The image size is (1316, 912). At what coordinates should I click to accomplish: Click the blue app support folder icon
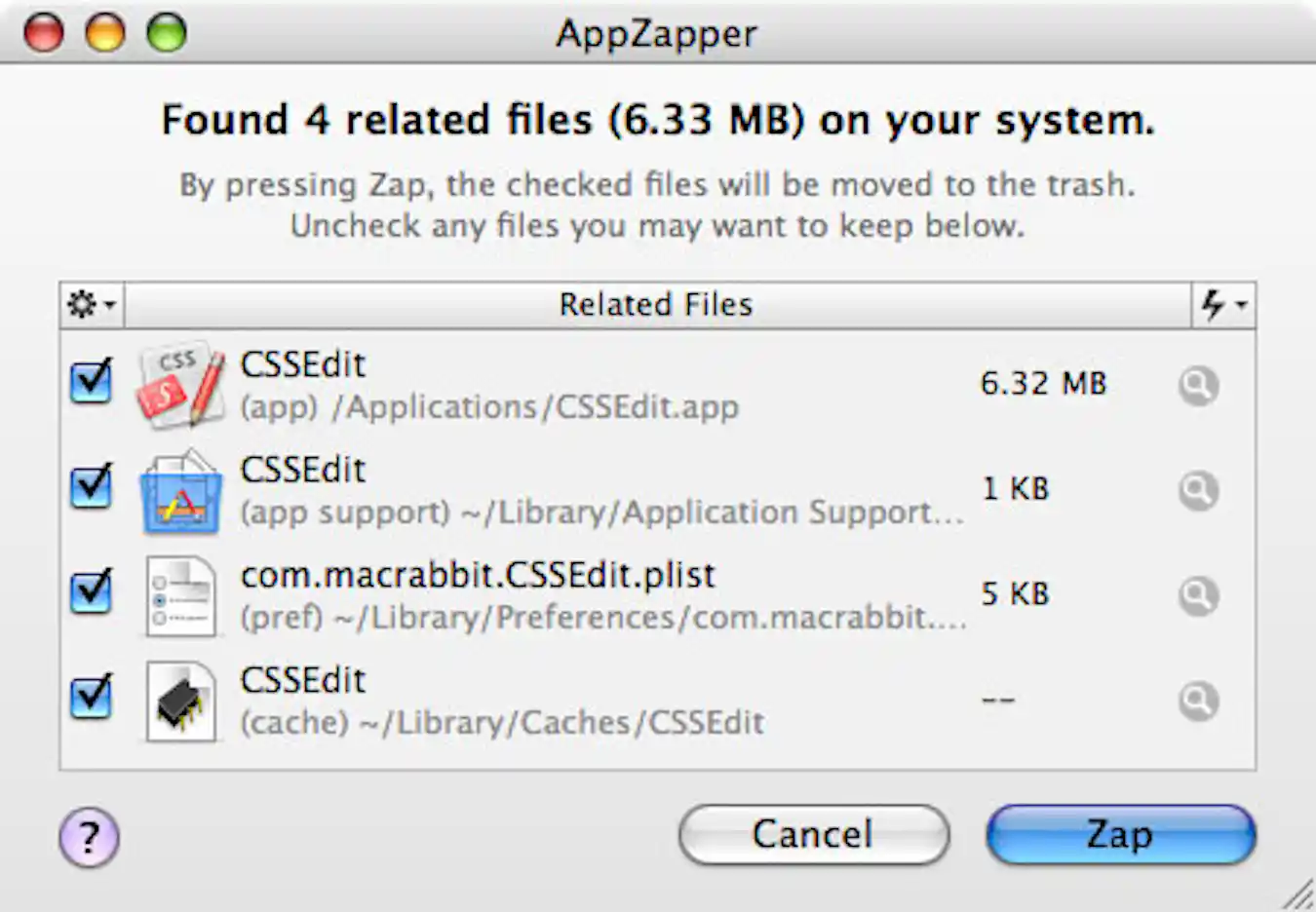click(180, 492)
